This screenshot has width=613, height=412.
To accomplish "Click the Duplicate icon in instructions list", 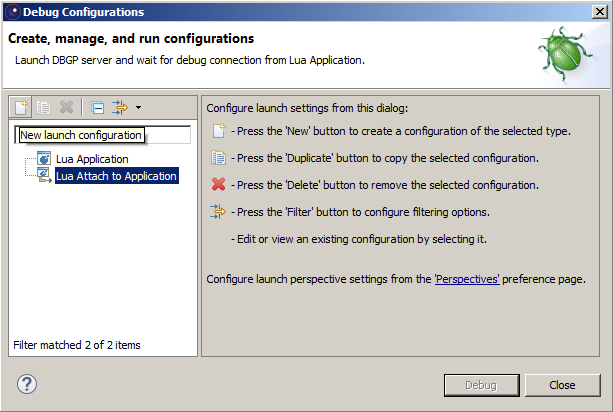I will [219, 158].
